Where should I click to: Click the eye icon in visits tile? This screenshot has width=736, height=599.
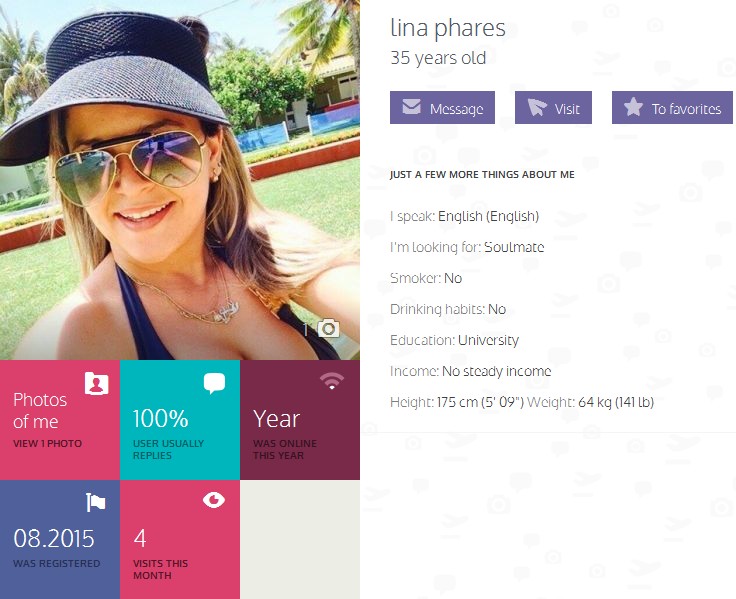click(x=214, y=500)
